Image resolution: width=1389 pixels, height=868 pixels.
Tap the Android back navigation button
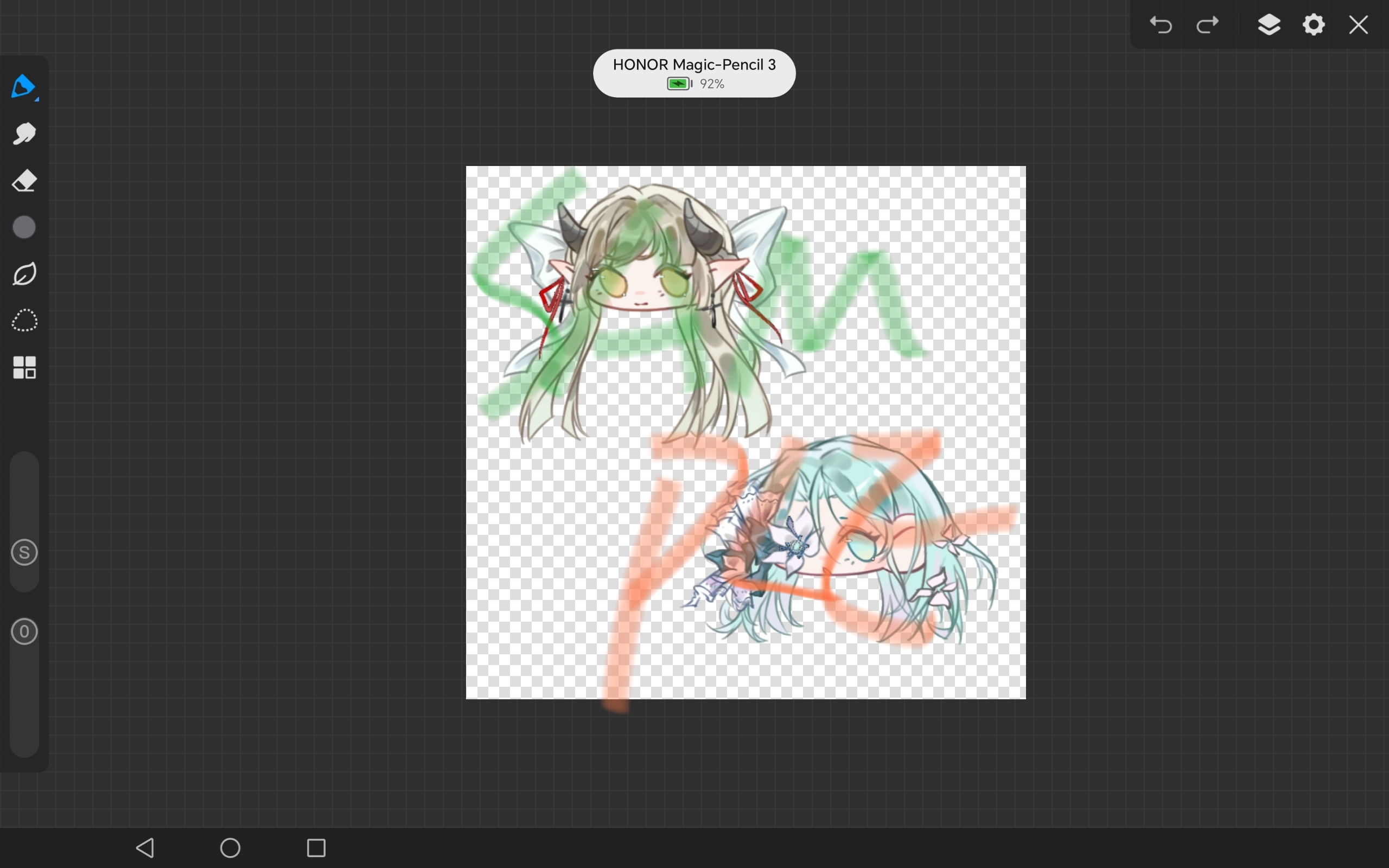pyautogui.click(x=145, y=848)
